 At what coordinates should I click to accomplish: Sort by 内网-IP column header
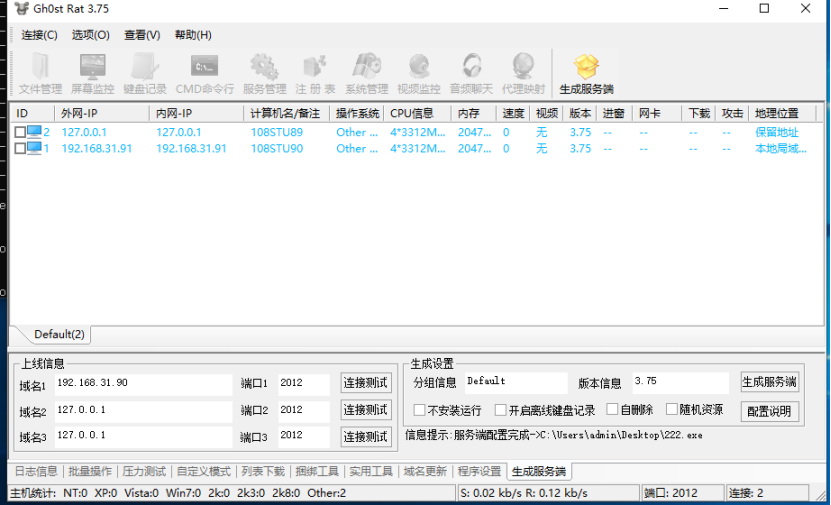pyautogui.click(x=197, y=113)
